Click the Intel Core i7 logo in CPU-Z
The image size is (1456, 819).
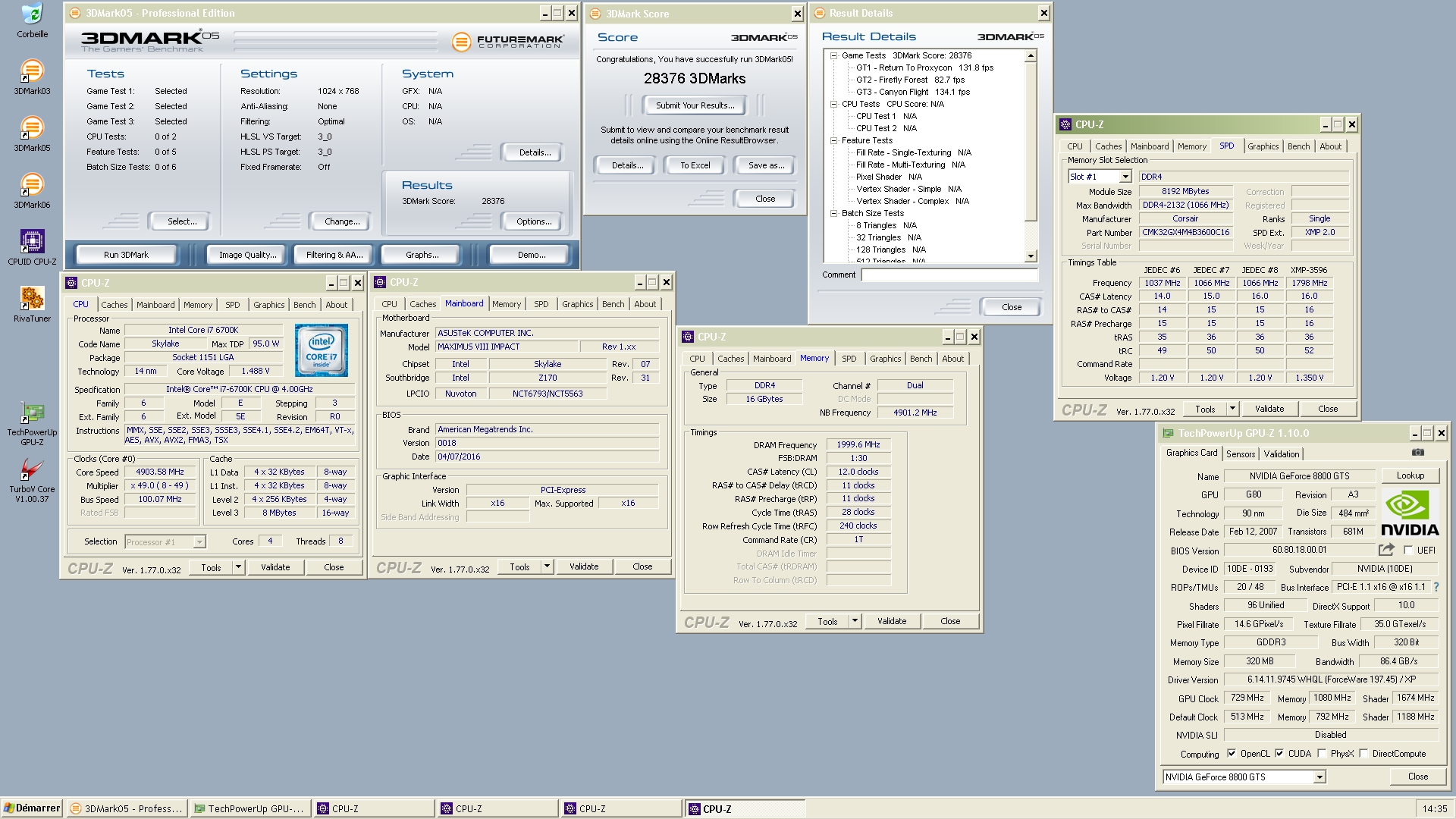point(322,350)
